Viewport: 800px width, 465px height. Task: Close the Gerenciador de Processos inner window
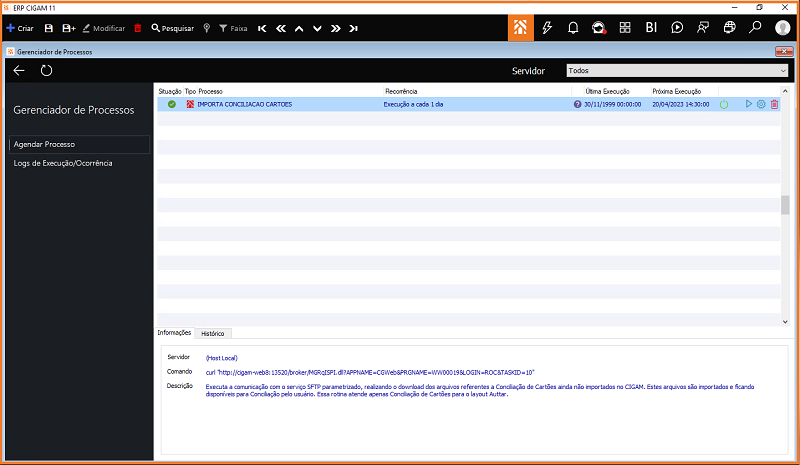click(784, 51)
